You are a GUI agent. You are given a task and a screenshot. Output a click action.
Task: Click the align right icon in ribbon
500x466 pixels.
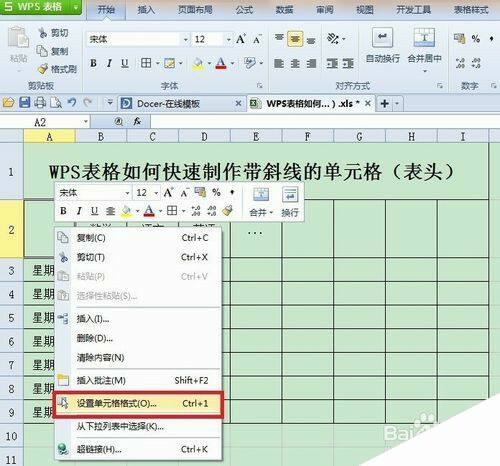coord(311,63)
